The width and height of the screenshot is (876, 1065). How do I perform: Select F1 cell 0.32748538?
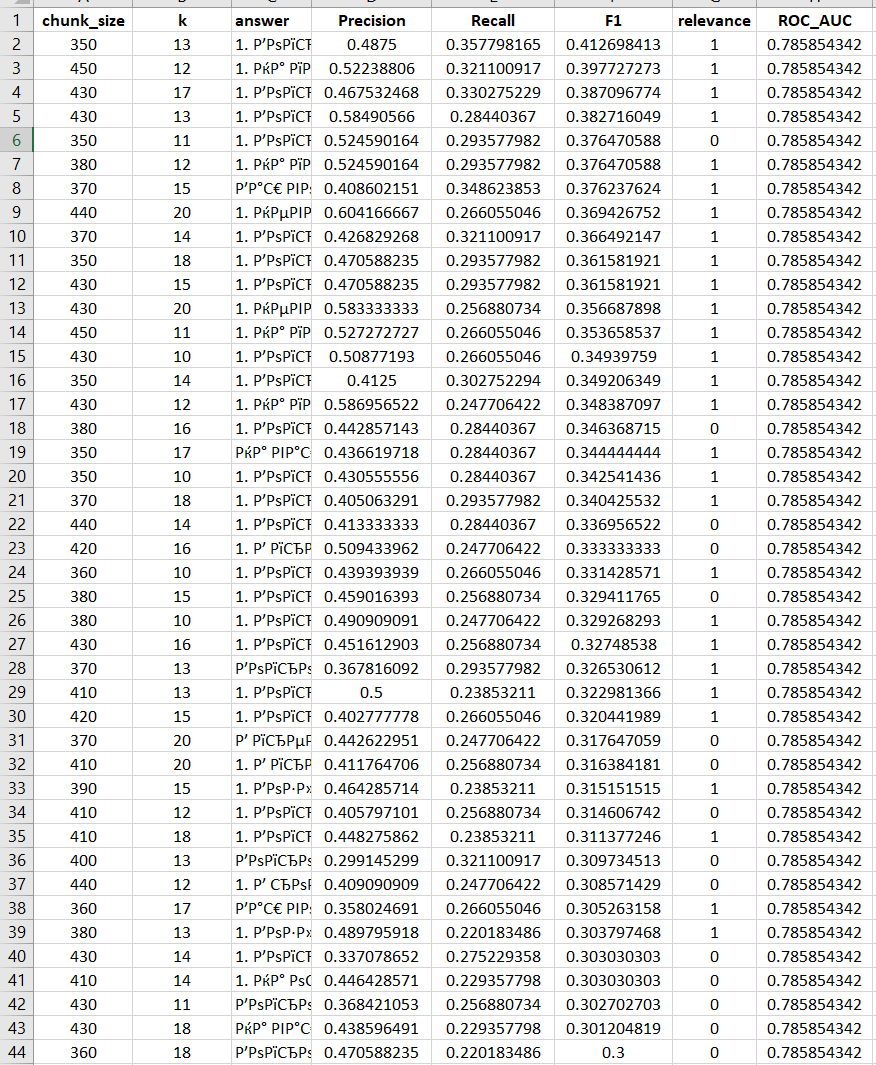[613, 645]
